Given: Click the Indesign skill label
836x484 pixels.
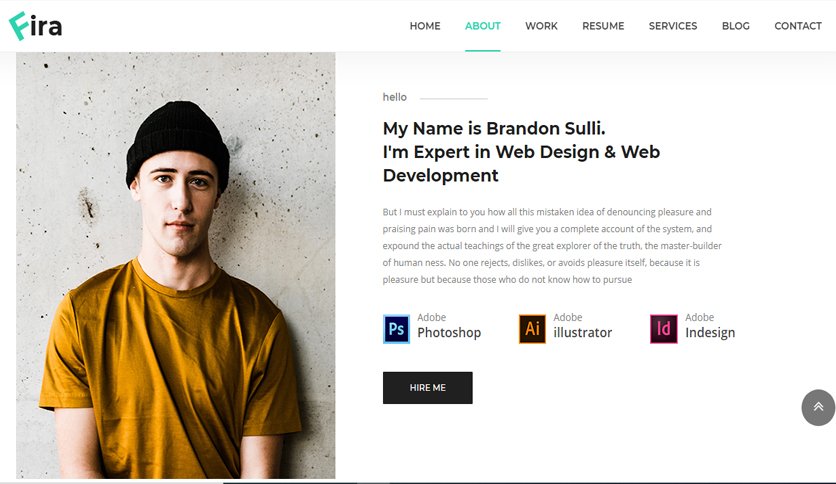Looking at the screenshot, I should [x=710, y=333].
